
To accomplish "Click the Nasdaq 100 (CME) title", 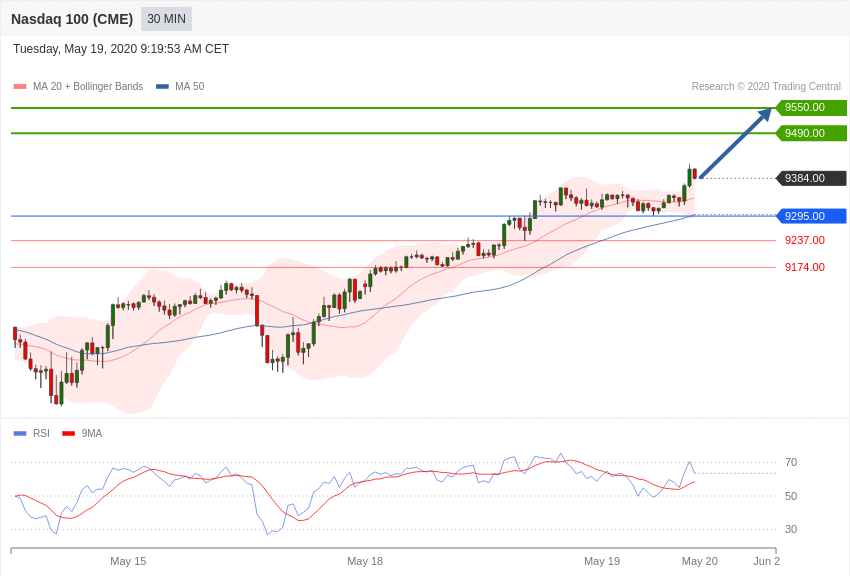I will click(x=72, y=19).
